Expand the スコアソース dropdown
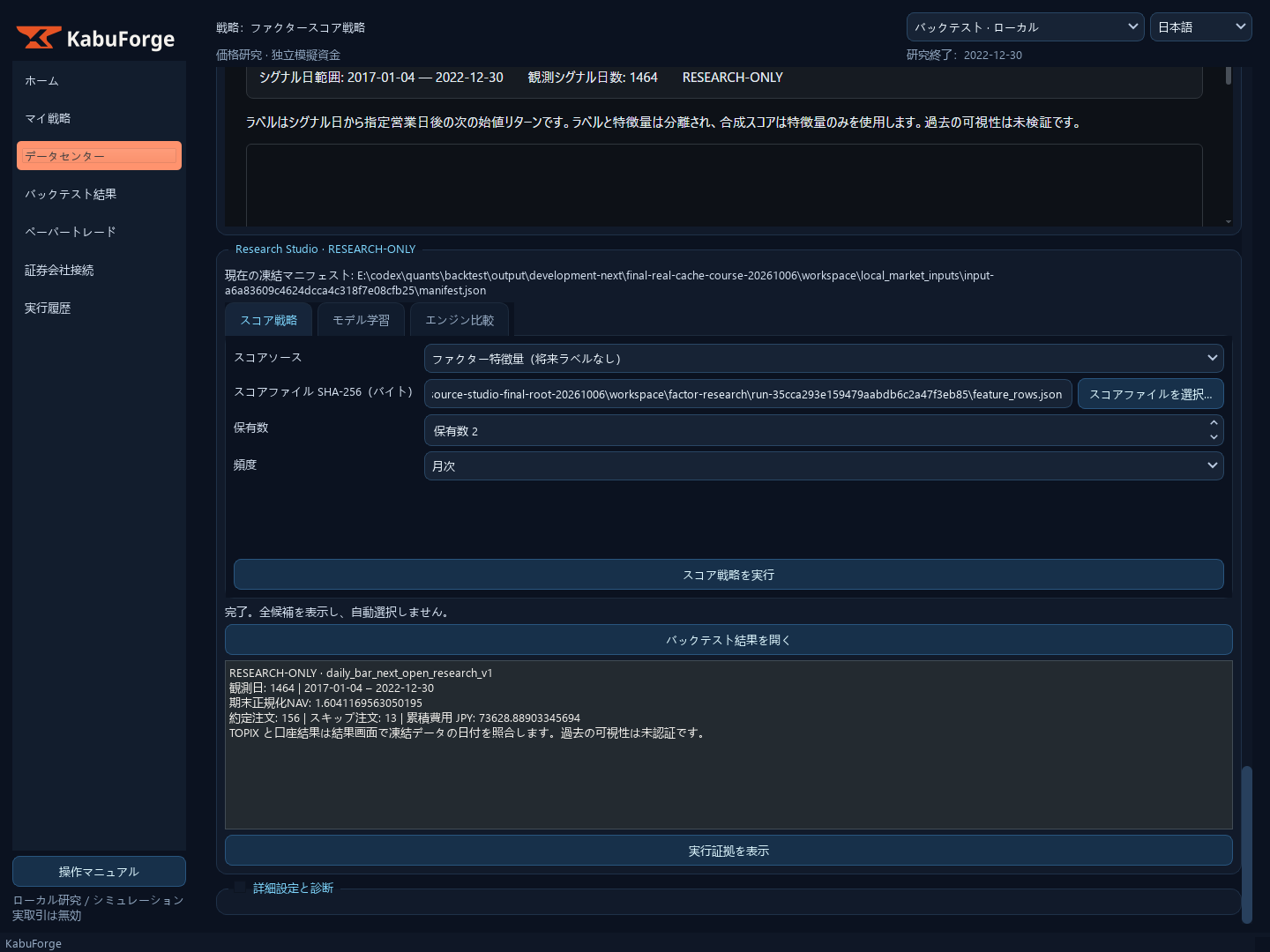The height and width of the screenshot is (952, 1270). tap(824, 358)
